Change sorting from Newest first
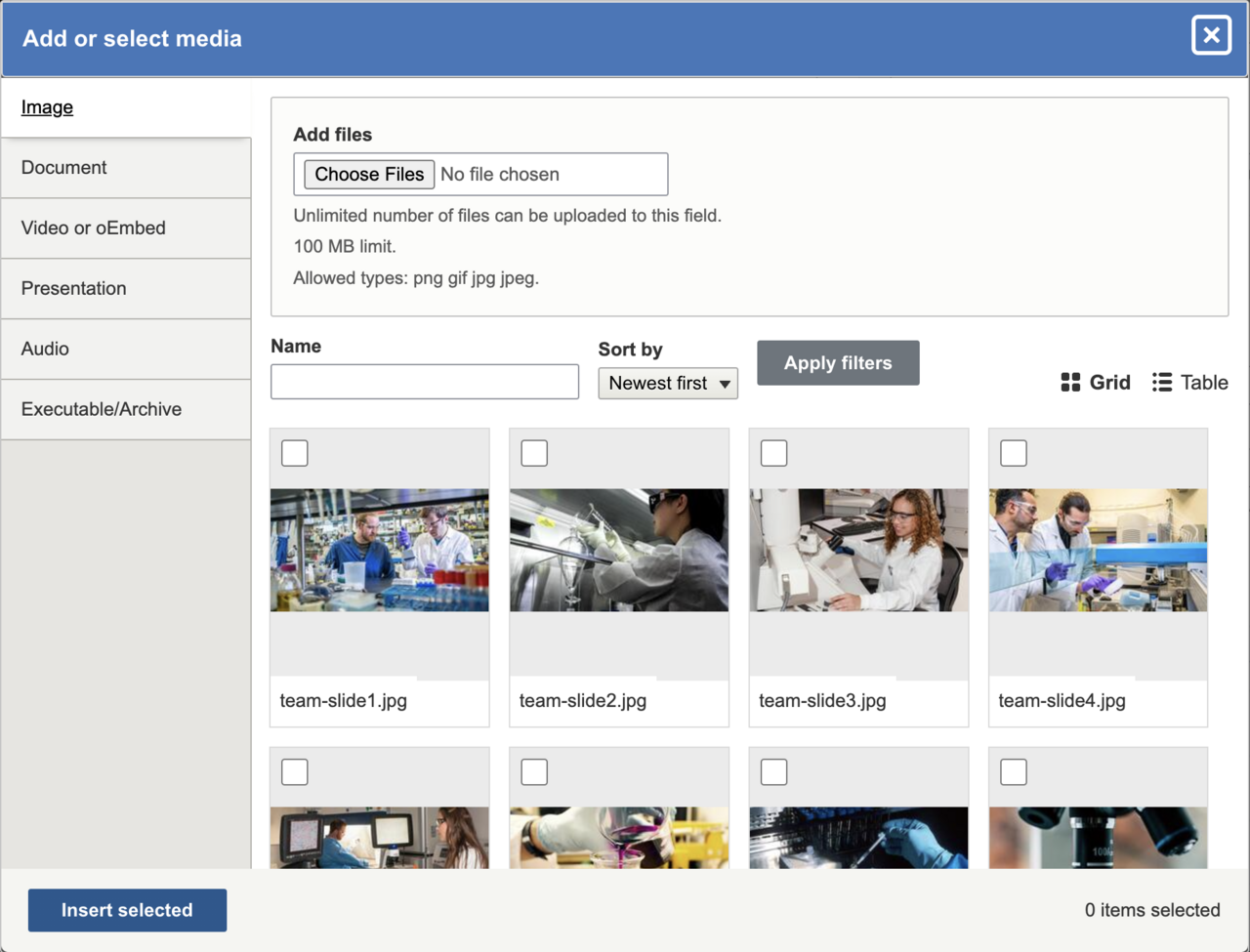This screenshot has height=952, width=1250. point(668,383)
